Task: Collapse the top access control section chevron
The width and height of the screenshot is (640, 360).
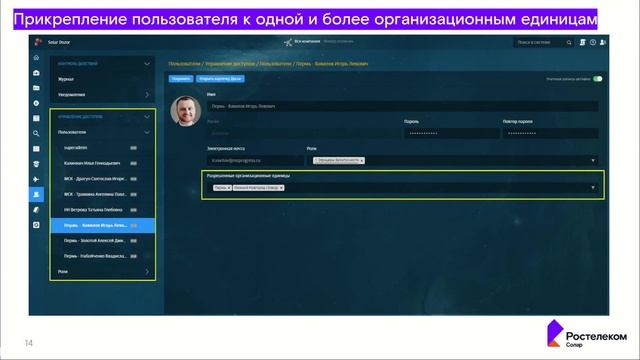Action: coord(147,64)
